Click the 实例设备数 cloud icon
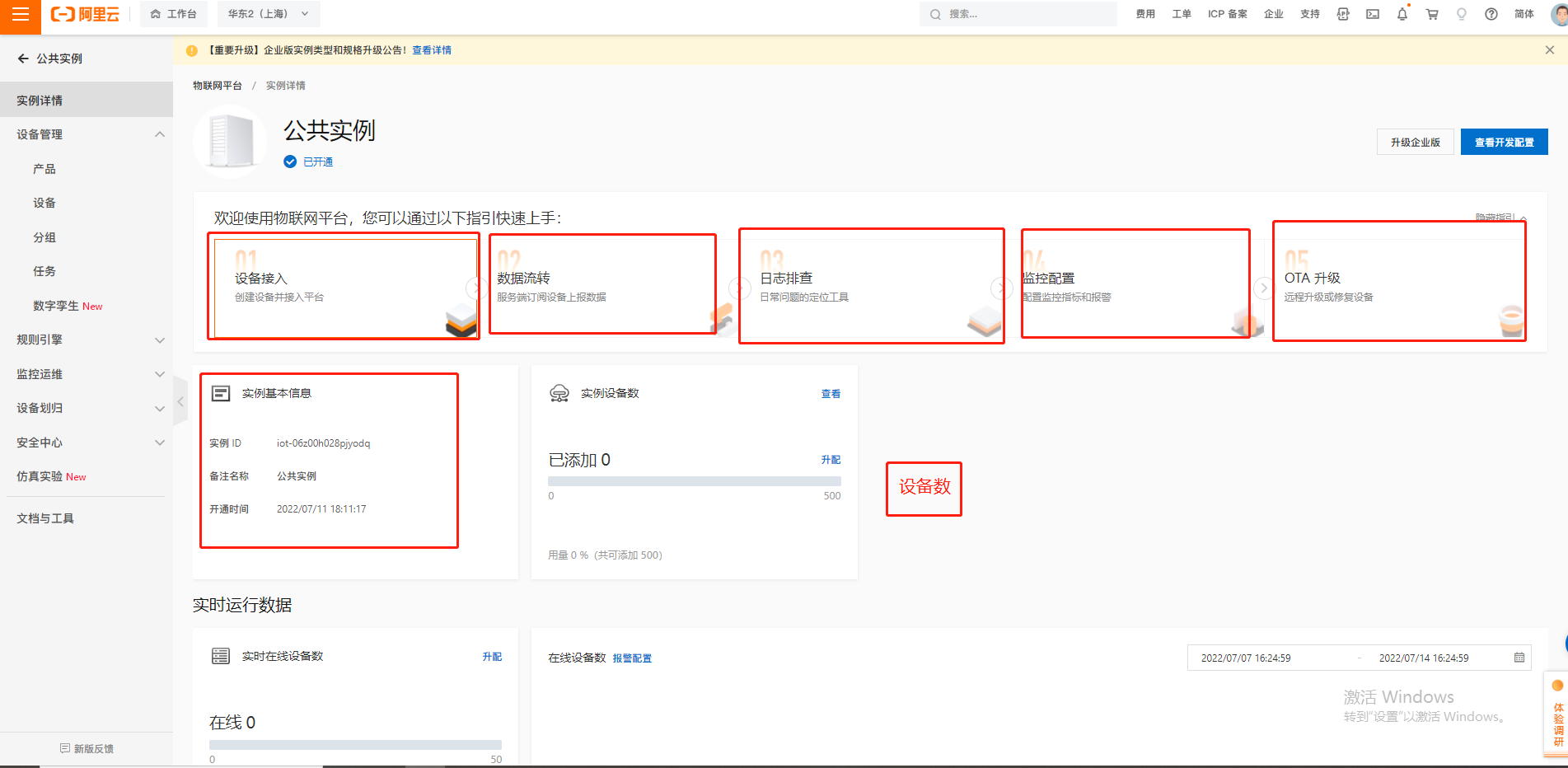Viewport: 1568px width, 768px height. click(559, 393)
